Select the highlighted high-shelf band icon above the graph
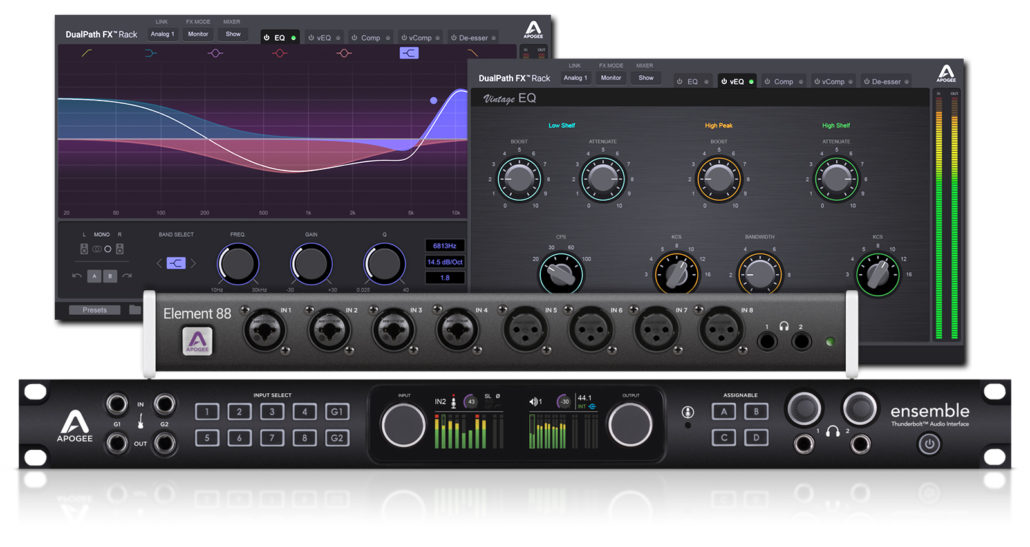This screenshot has width=1030, height=547. click(x=409, y=53)
